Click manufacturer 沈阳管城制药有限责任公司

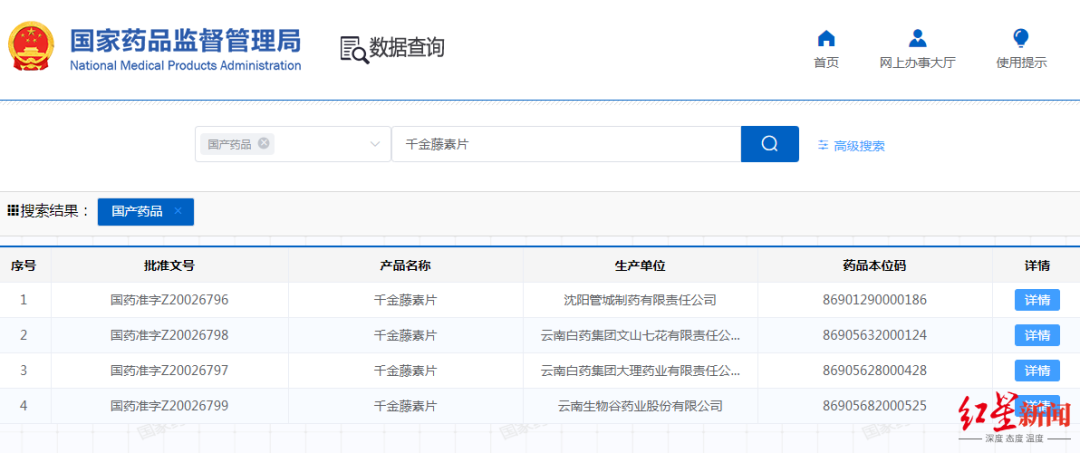pyautogui.click(x=640, y=300)
